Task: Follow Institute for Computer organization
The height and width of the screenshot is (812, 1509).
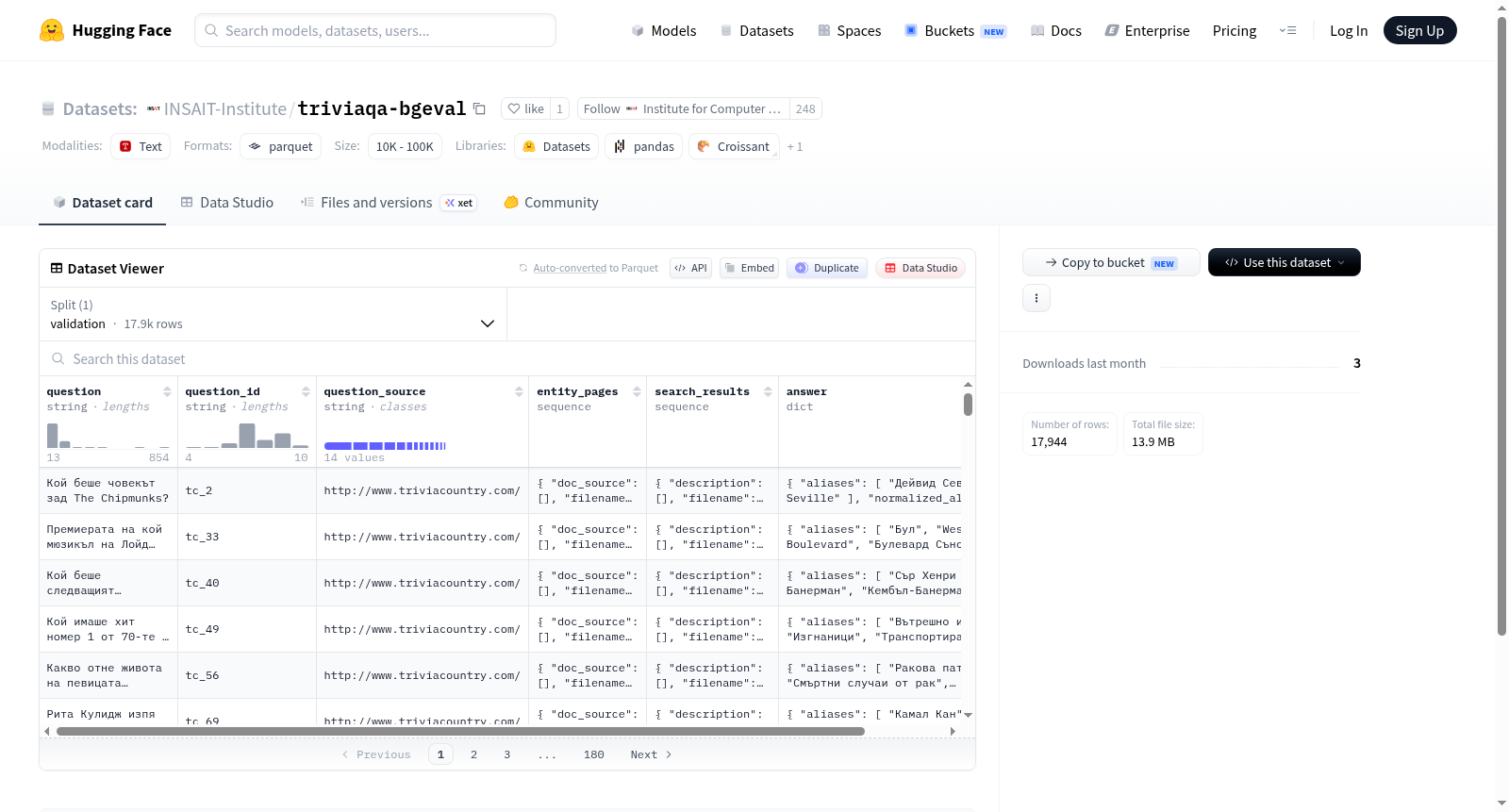Action: 683,108
